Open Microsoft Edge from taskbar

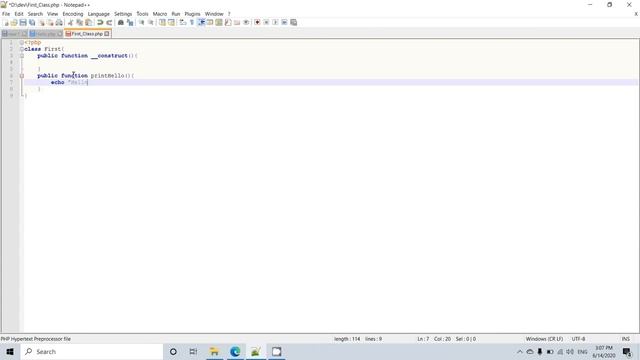[235, 352]
